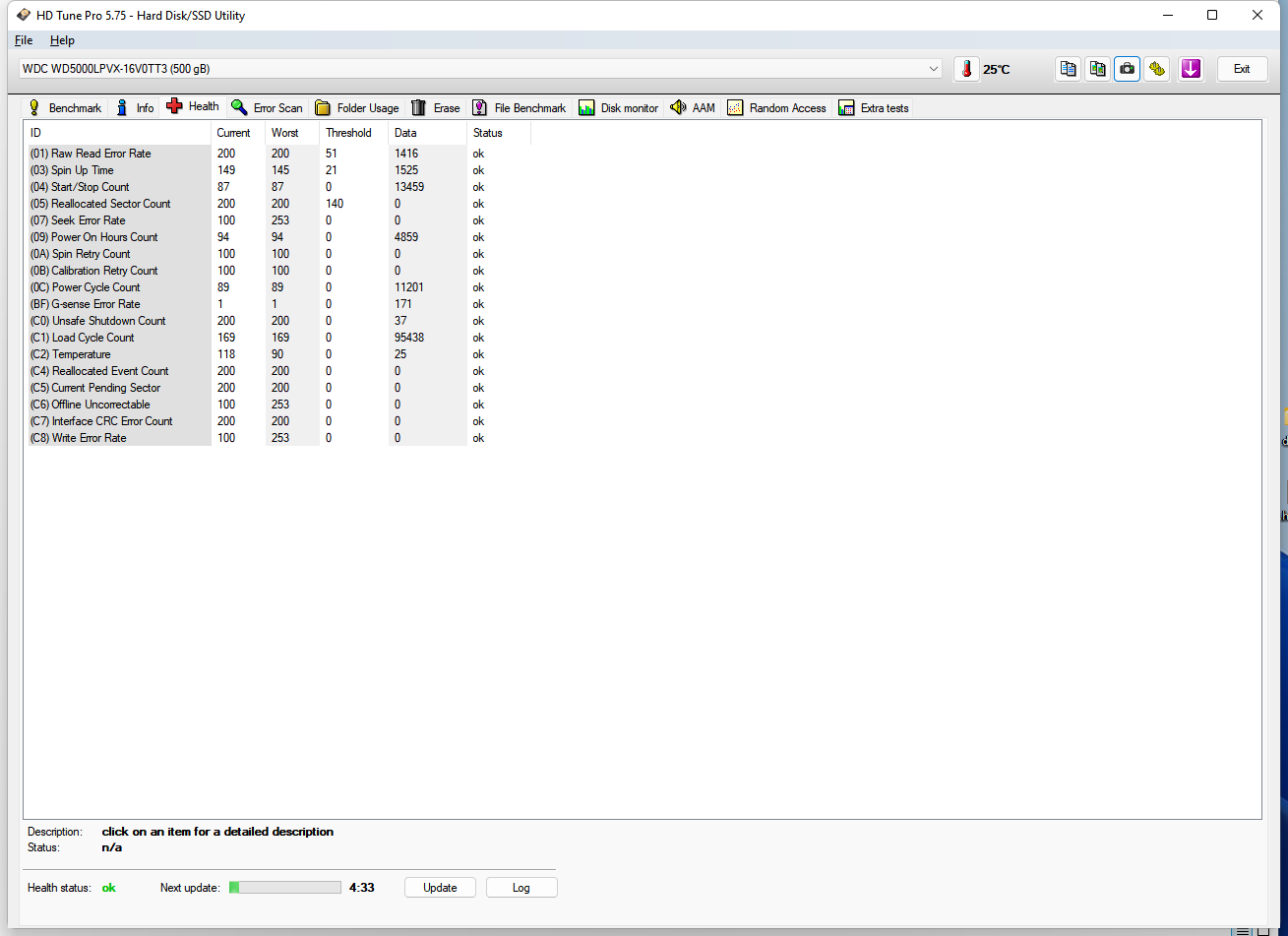The height and width of the screenshot is (936, 1288).
Task: Switch to the Extra tests tab
Action: pos(874,108)
